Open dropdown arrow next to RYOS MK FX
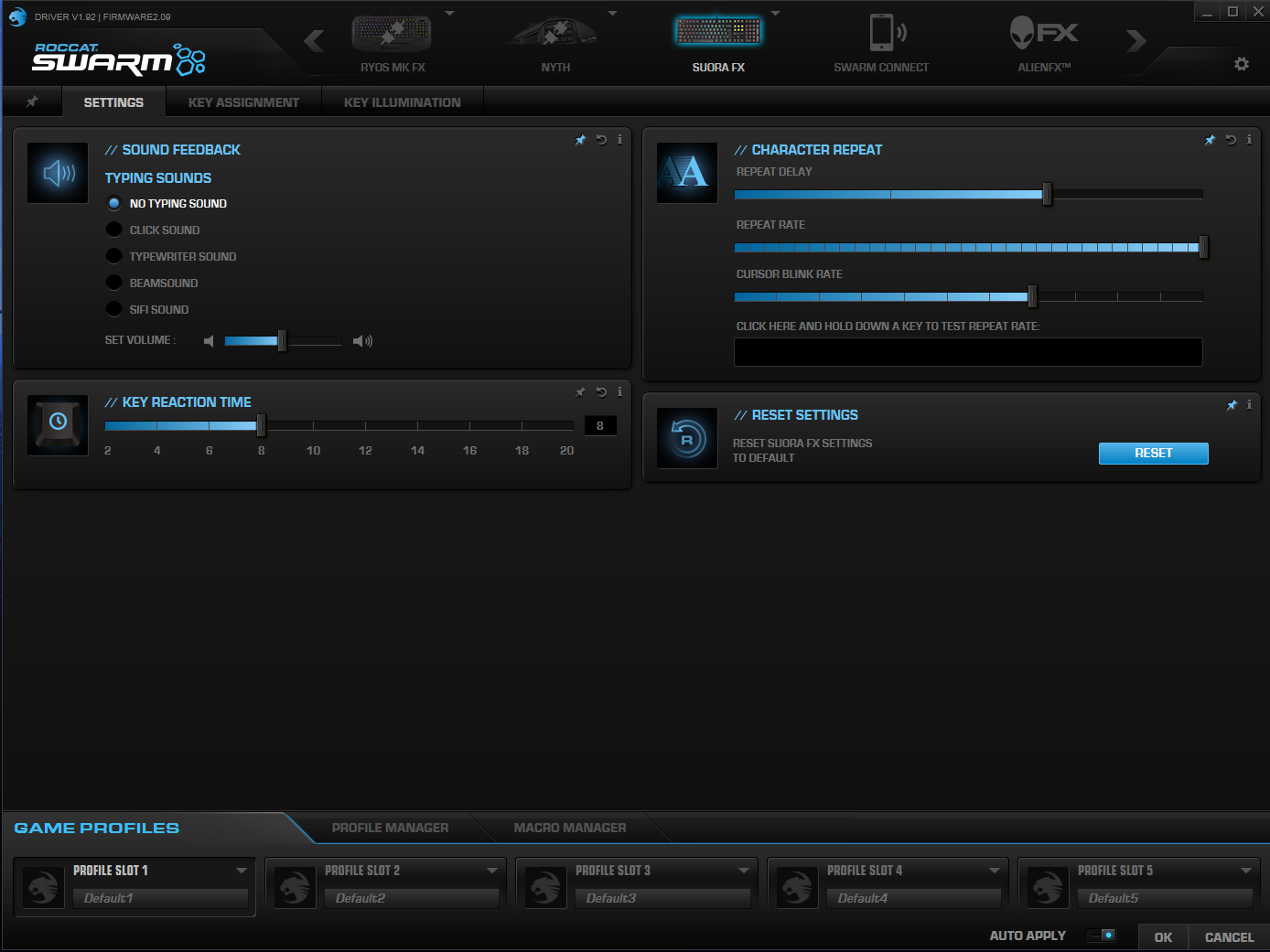This screenshot has width=1270, height=952. [x=449, y=14]
